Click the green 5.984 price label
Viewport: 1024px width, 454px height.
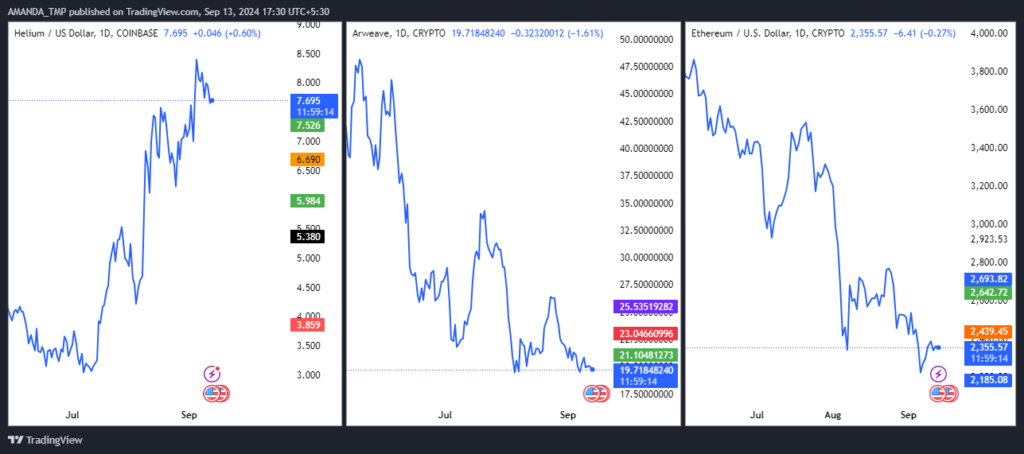point(308,201)
